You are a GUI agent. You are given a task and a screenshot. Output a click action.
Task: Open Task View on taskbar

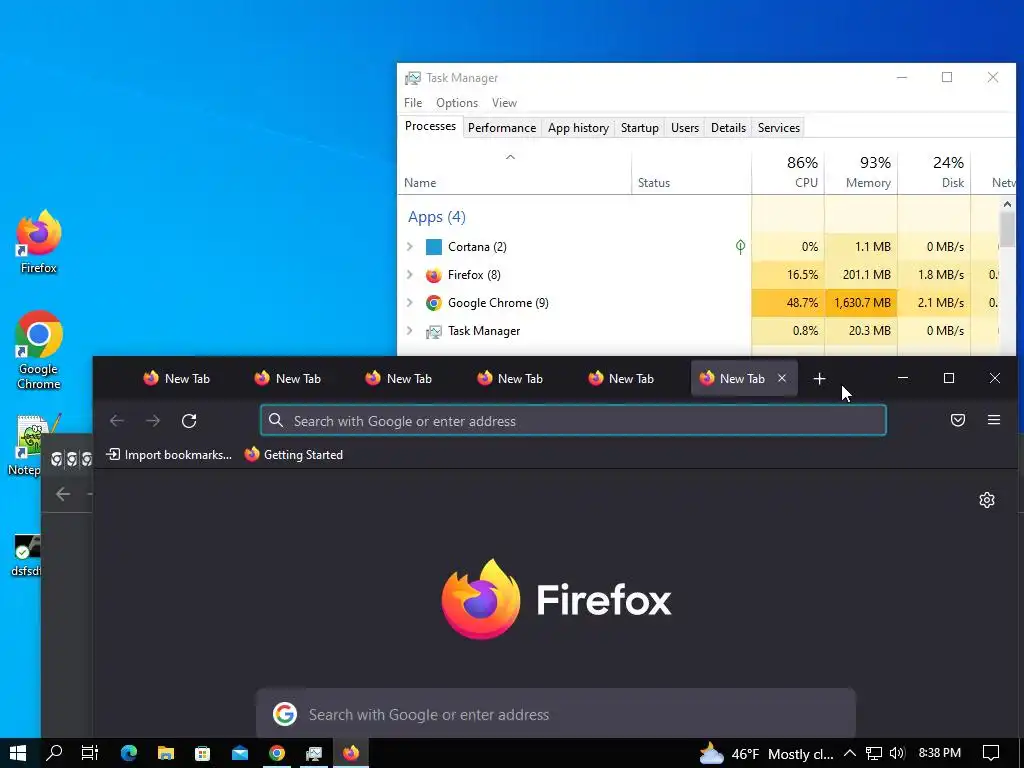[x=89, y=753]
